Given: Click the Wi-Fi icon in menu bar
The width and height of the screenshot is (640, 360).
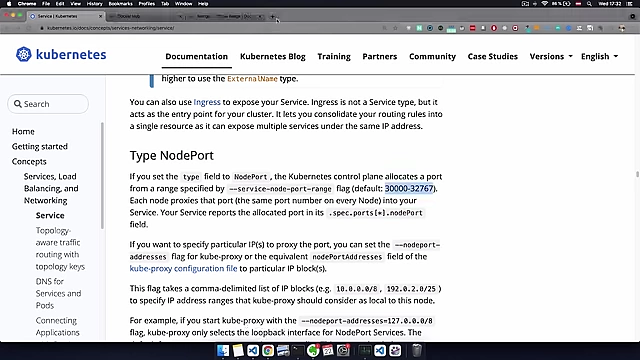Looking at the screenshot, I should click(x=544, y=4).
